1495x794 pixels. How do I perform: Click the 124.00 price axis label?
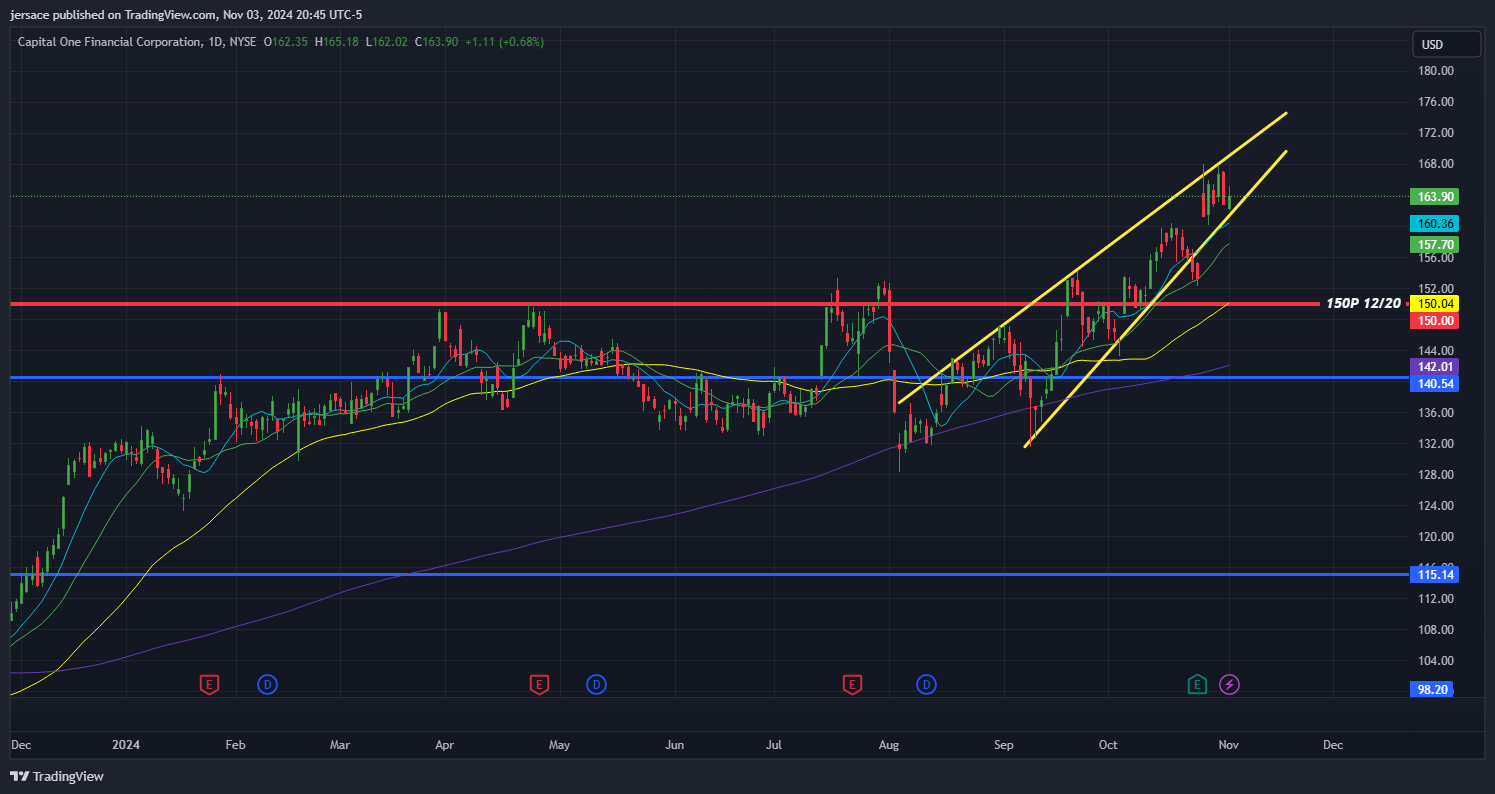tap(1434, 506)
